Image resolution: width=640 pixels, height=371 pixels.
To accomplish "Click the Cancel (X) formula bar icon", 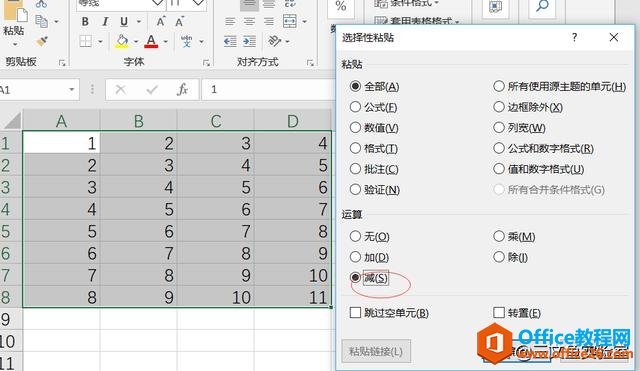I will click(x=121, y=89).
